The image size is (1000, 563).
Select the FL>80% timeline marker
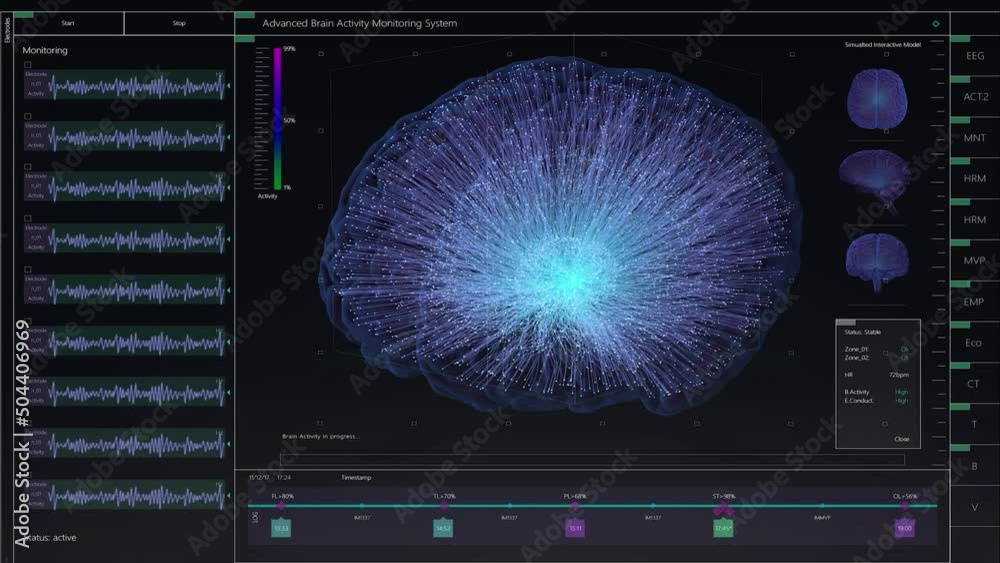coord(282,505)
